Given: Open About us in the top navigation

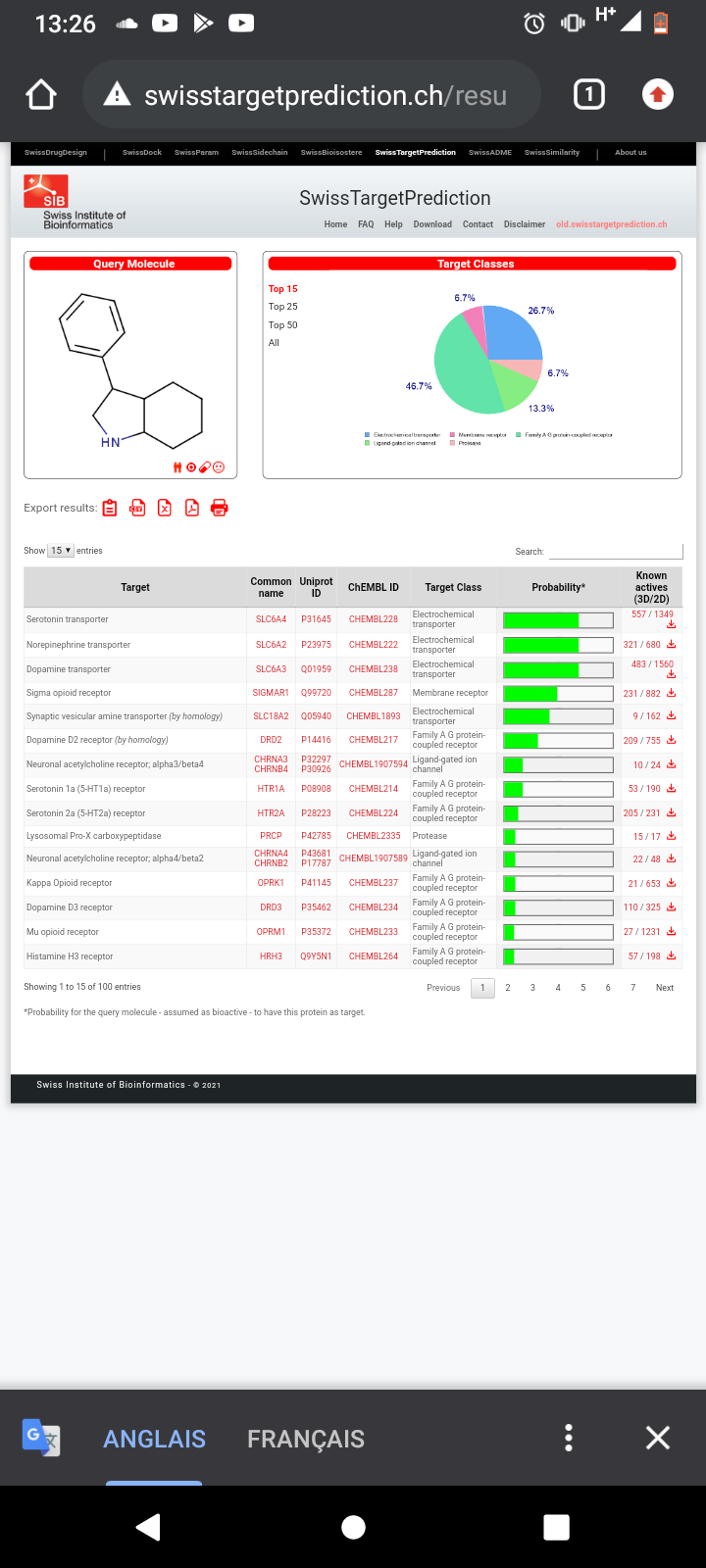Looking at the screenshot, I should 630,153.
